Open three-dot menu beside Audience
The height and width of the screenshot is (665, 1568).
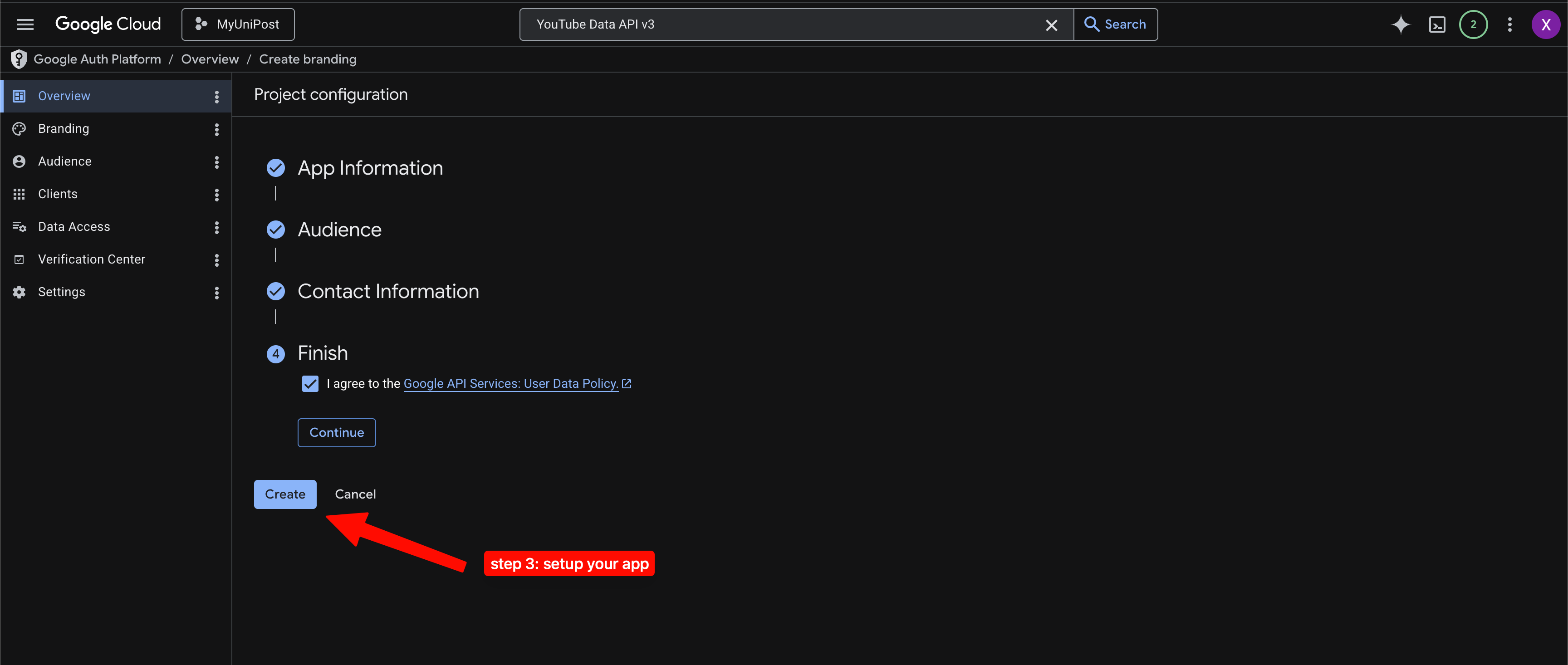(x=217, y=162)
